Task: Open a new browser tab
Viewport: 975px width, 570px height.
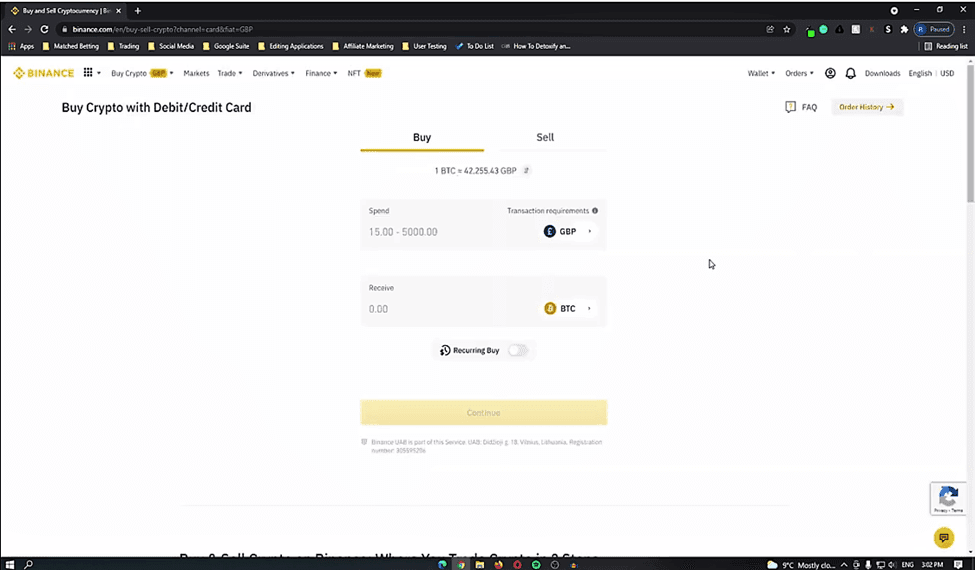Action: pyautogui.click(x=137, y=11)
